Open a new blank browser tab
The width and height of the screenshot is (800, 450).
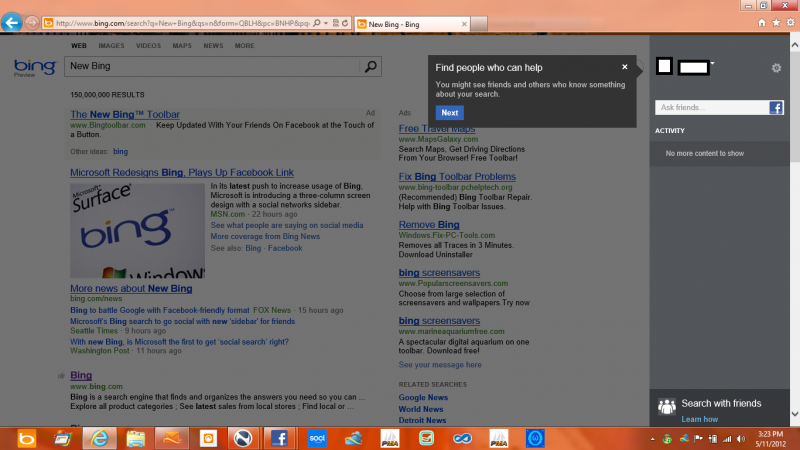coord(479,24)
